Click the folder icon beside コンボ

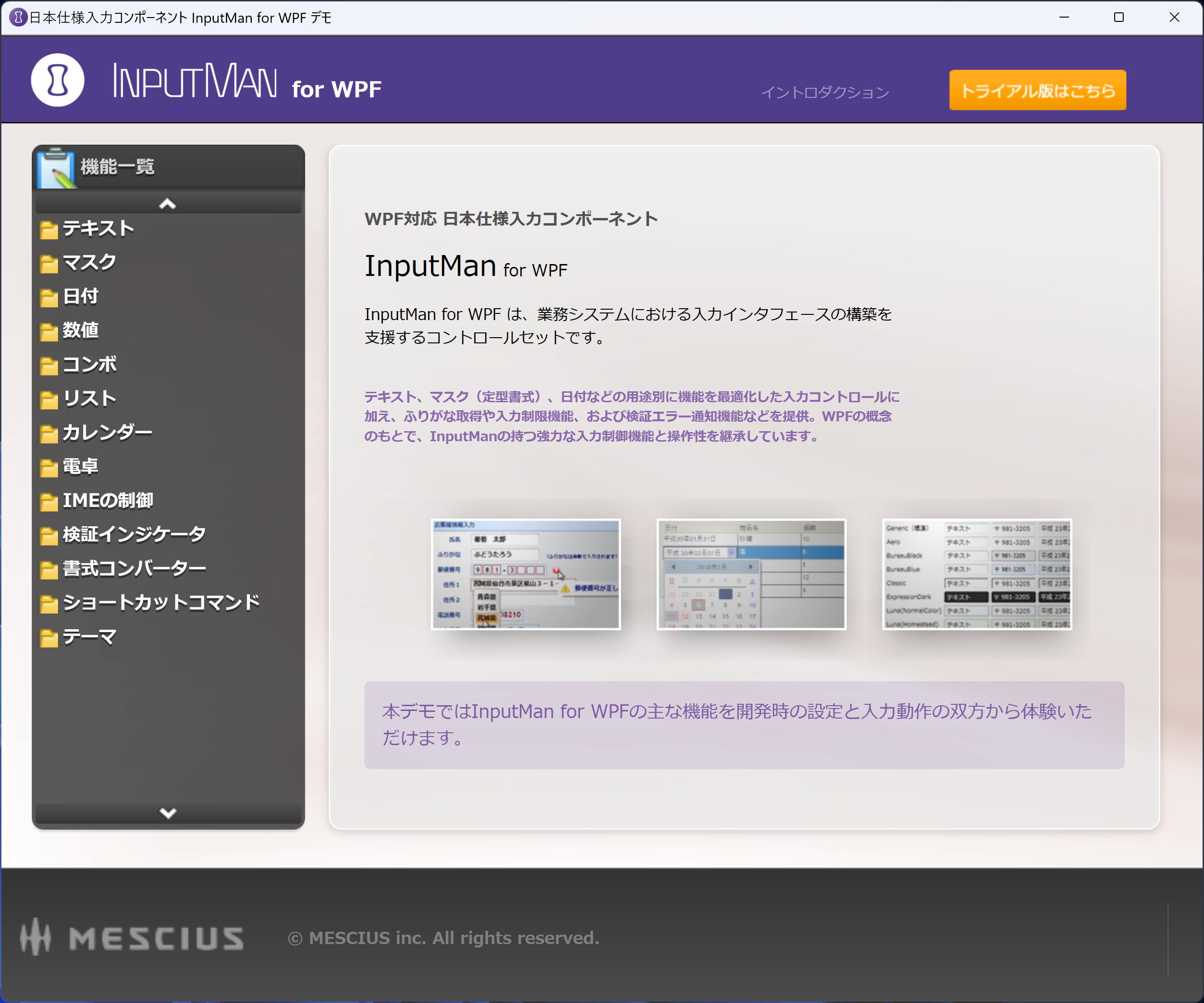point(49,366)
